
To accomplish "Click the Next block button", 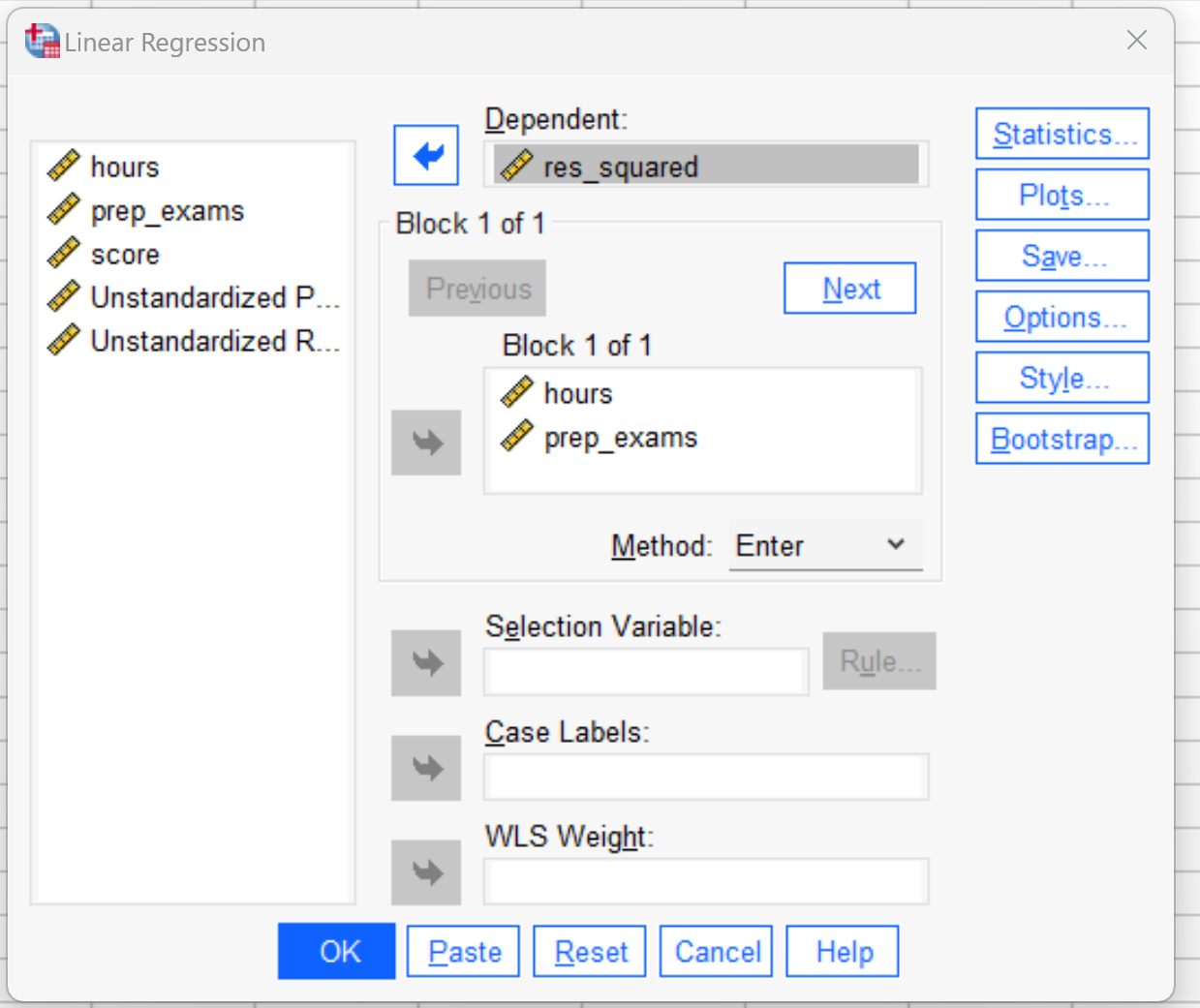I will pos(850,289).
